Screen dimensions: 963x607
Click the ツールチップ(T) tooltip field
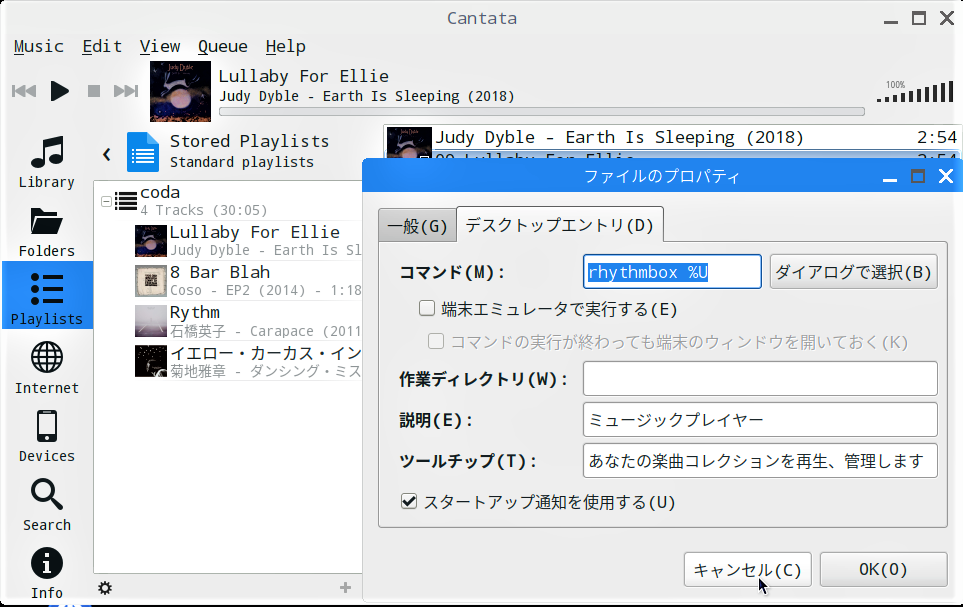760,461
